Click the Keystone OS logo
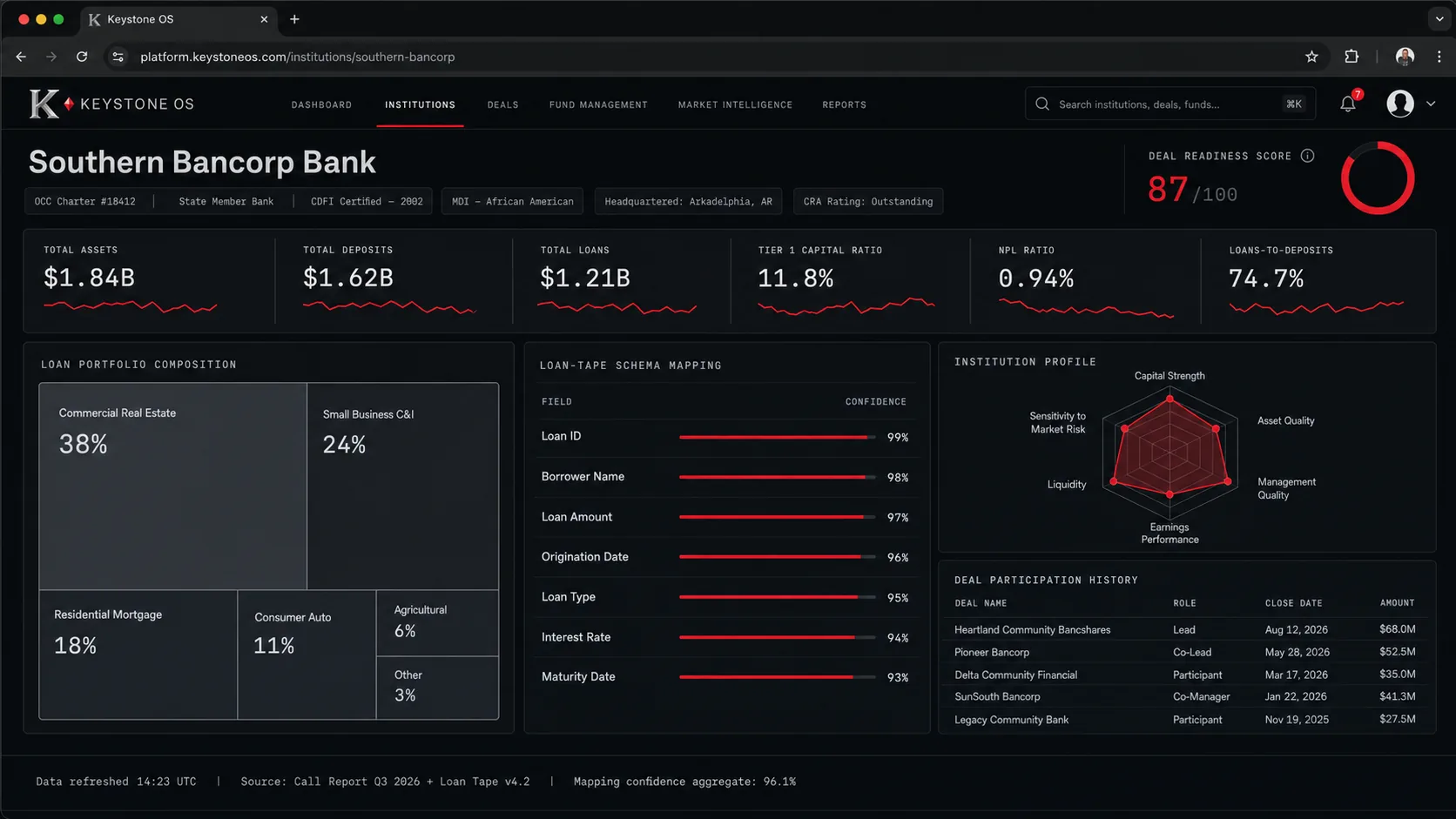 click(111, 104)
